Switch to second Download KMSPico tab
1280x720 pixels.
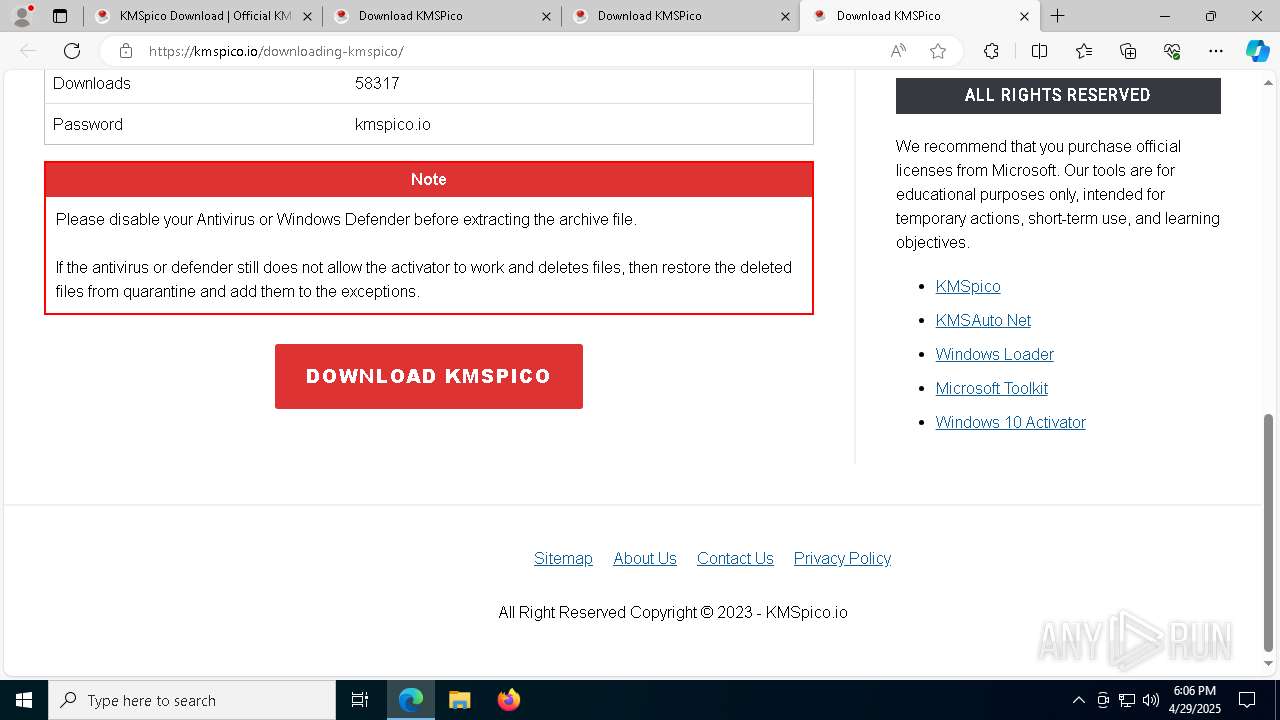[442, 16]
